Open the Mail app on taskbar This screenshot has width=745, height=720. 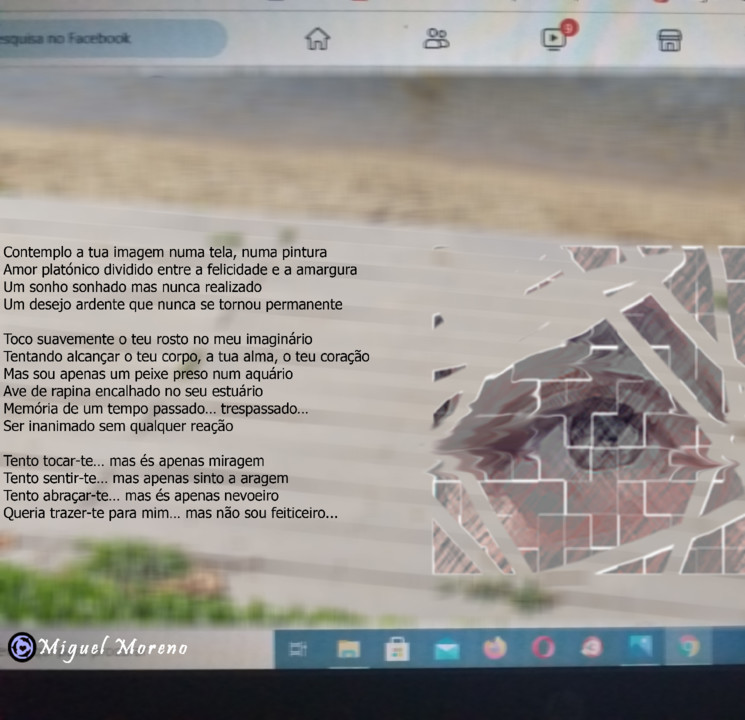click(447, 650)
